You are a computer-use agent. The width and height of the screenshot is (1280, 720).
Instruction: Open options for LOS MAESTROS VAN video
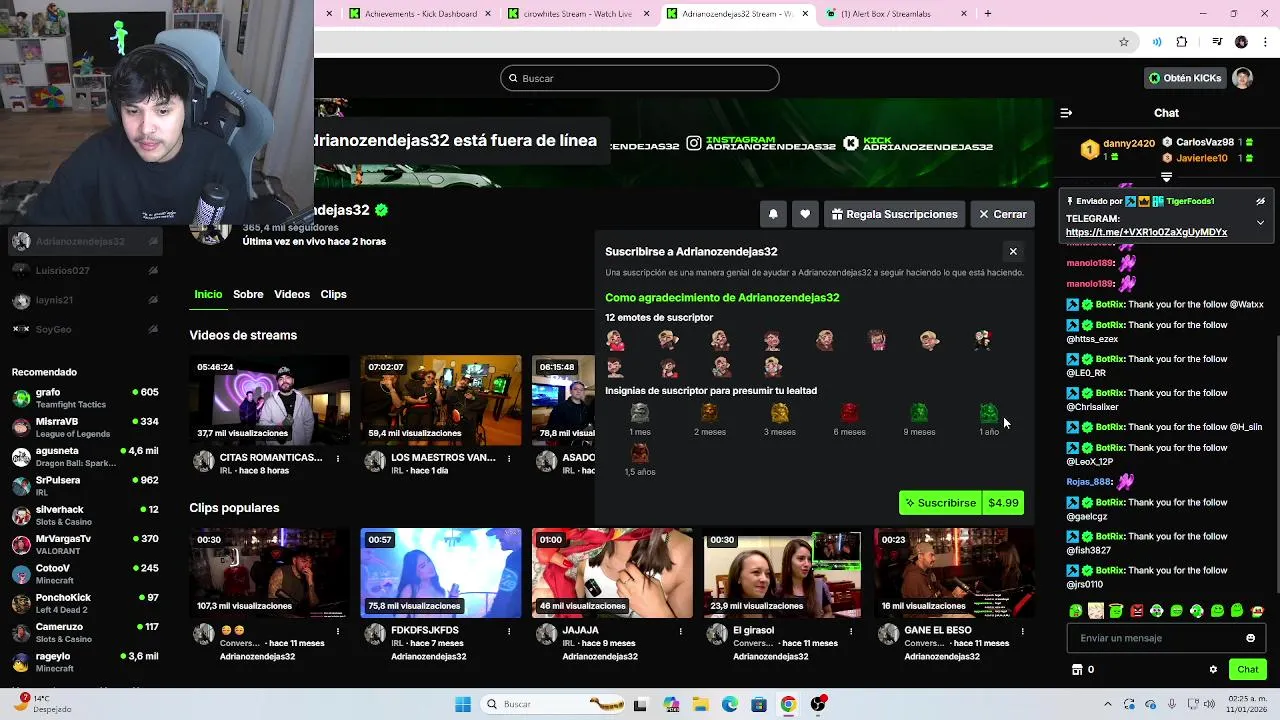(509, 459)
